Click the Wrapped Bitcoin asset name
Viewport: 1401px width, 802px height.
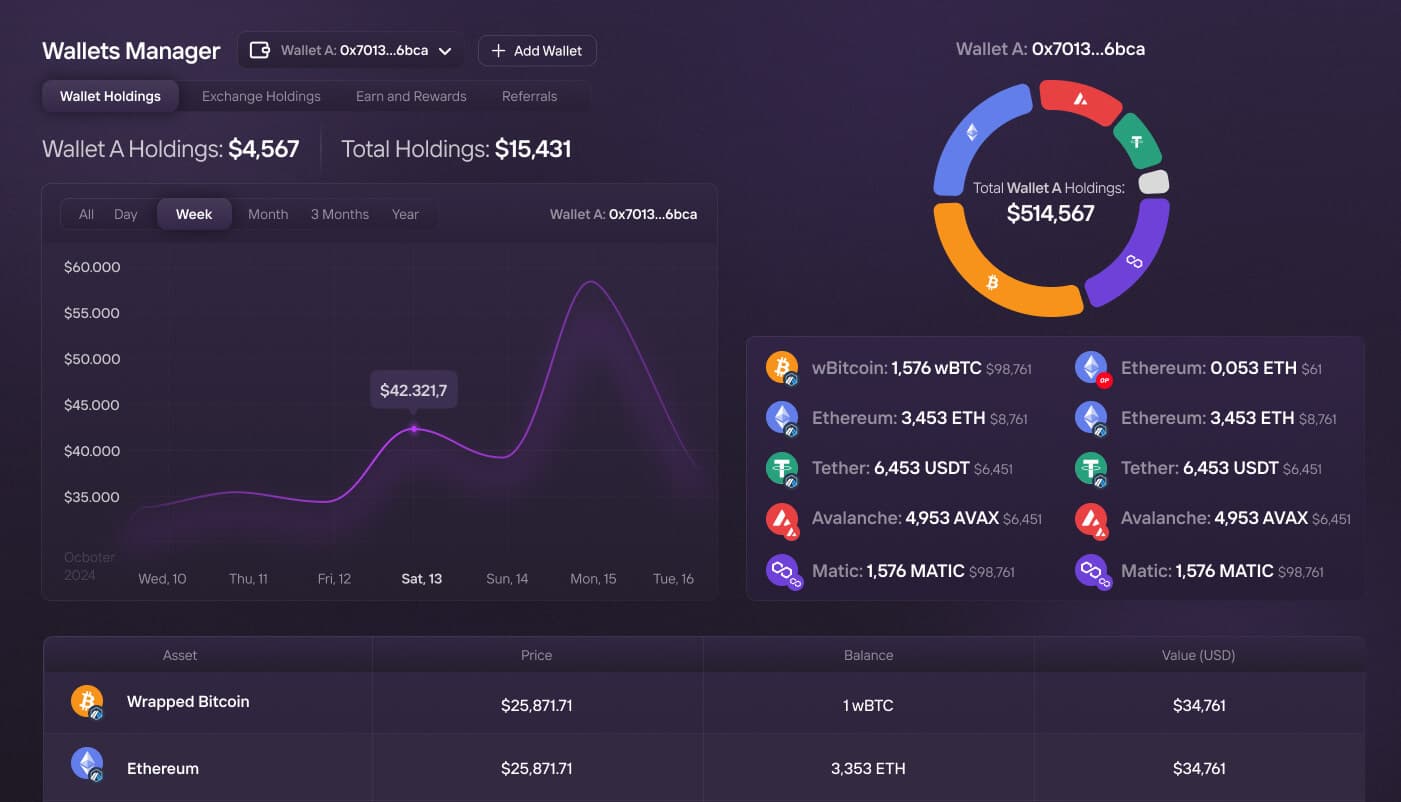188,701
